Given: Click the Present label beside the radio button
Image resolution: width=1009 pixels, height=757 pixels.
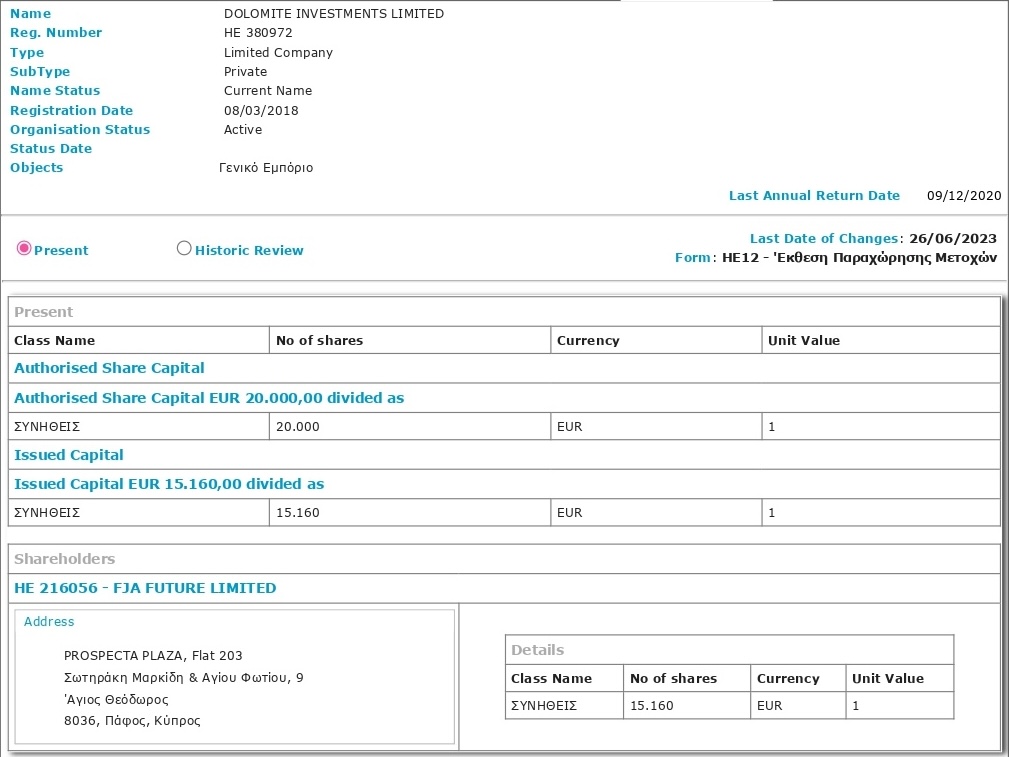Looking at the screenshot, I should [x=61, y=250].
